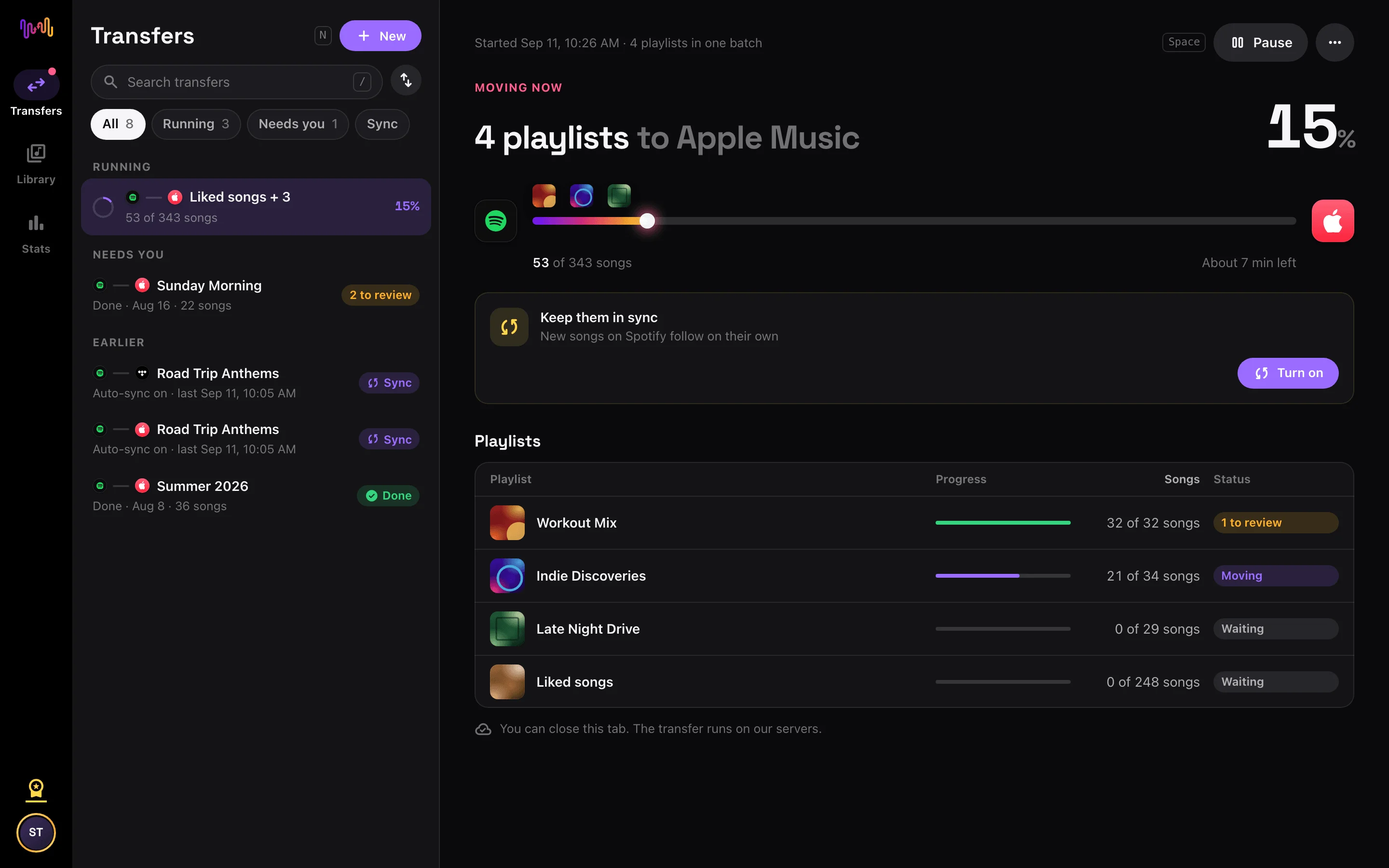The image size is (1389, 868).
Task: Select the Sync filter tab
Action: click(x=382, y=124)
